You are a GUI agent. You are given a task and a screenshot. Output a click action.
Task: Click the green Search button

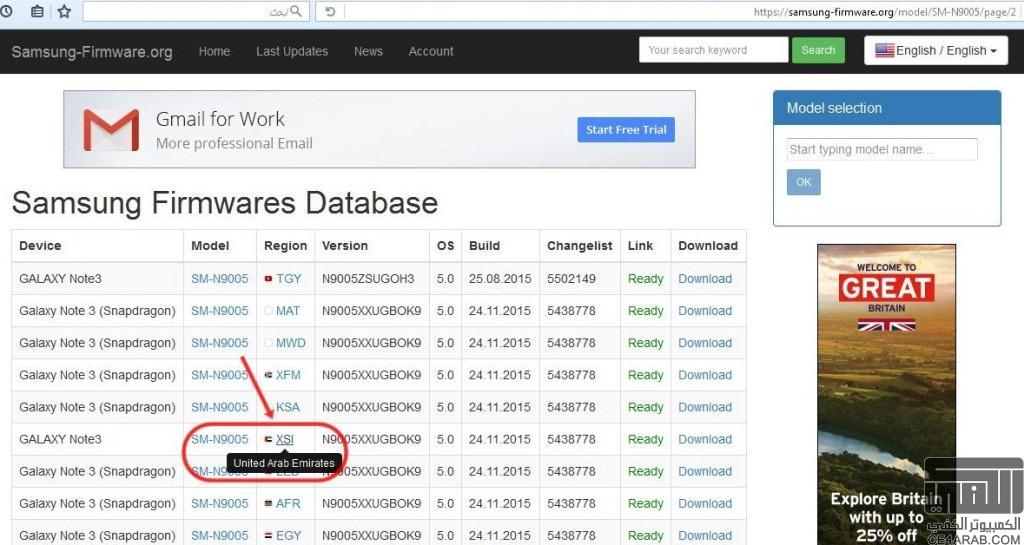818,50
